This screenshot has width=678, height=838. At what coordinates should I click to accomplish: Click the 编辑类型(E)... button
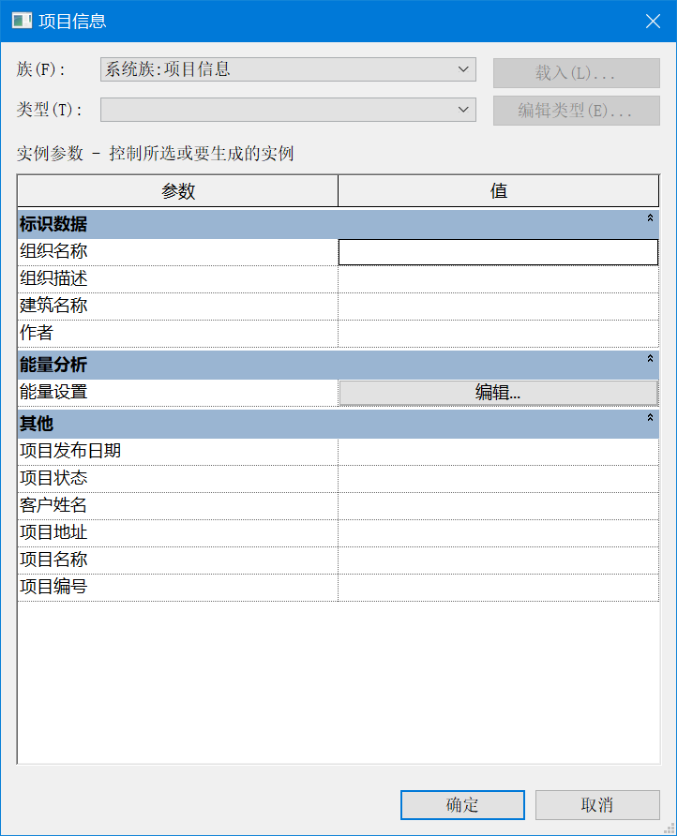pos(576,111)
